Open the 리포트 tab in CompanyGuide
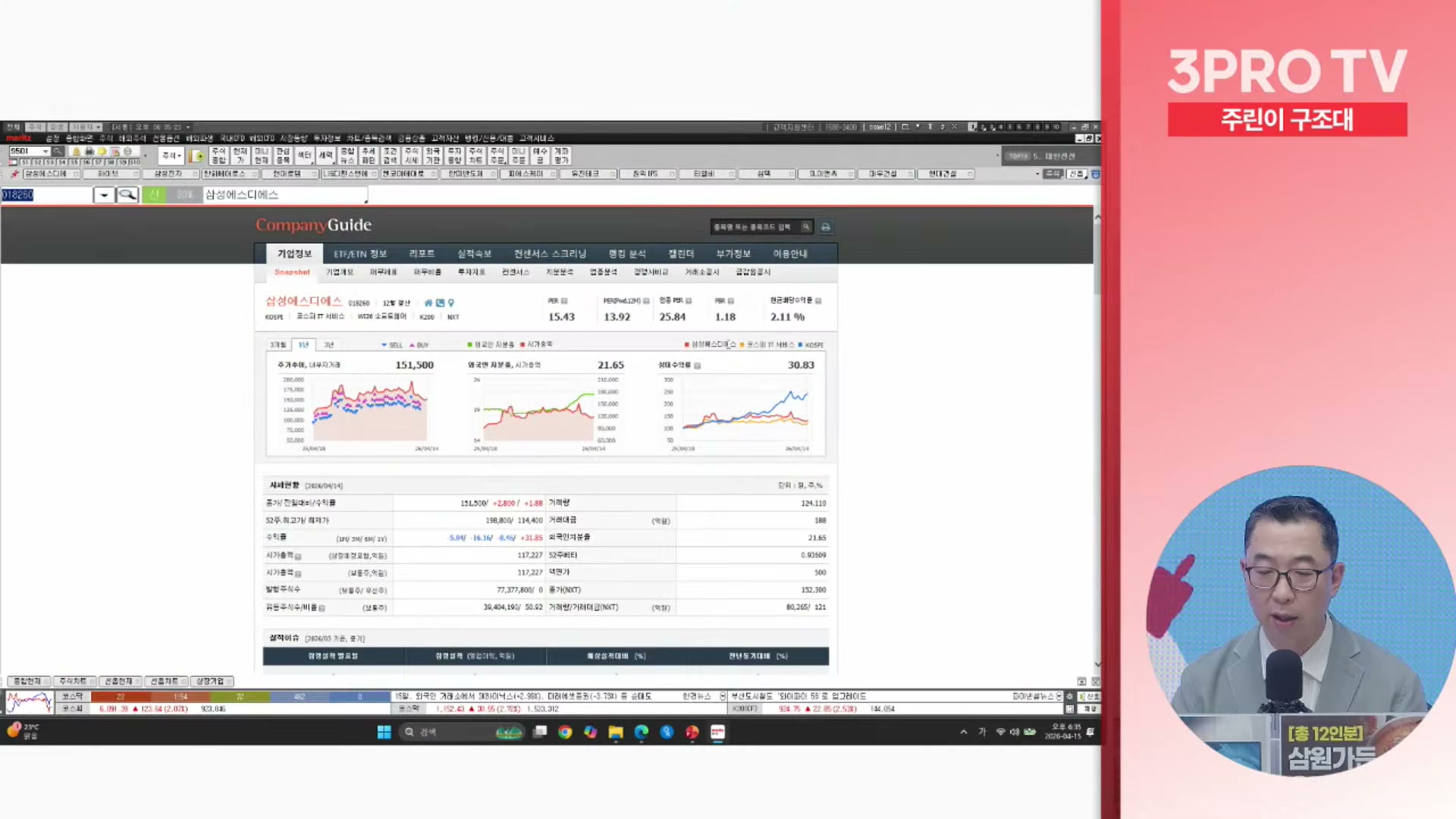Viewport: 1456px width, 819px height. point(422,254)
